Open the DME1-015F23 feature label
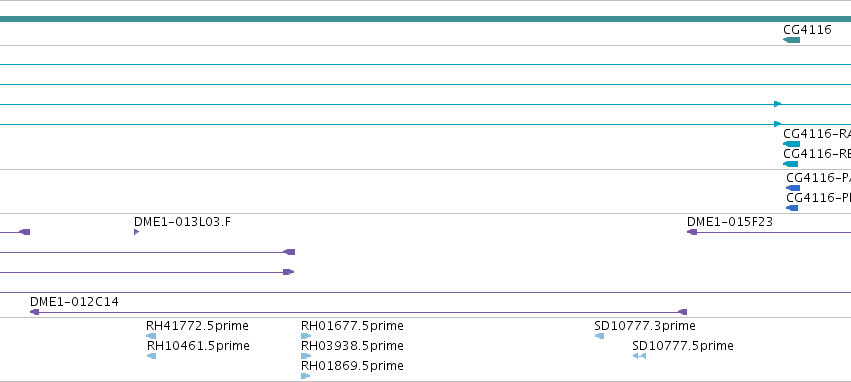851x382 pixels. (730, 221)
